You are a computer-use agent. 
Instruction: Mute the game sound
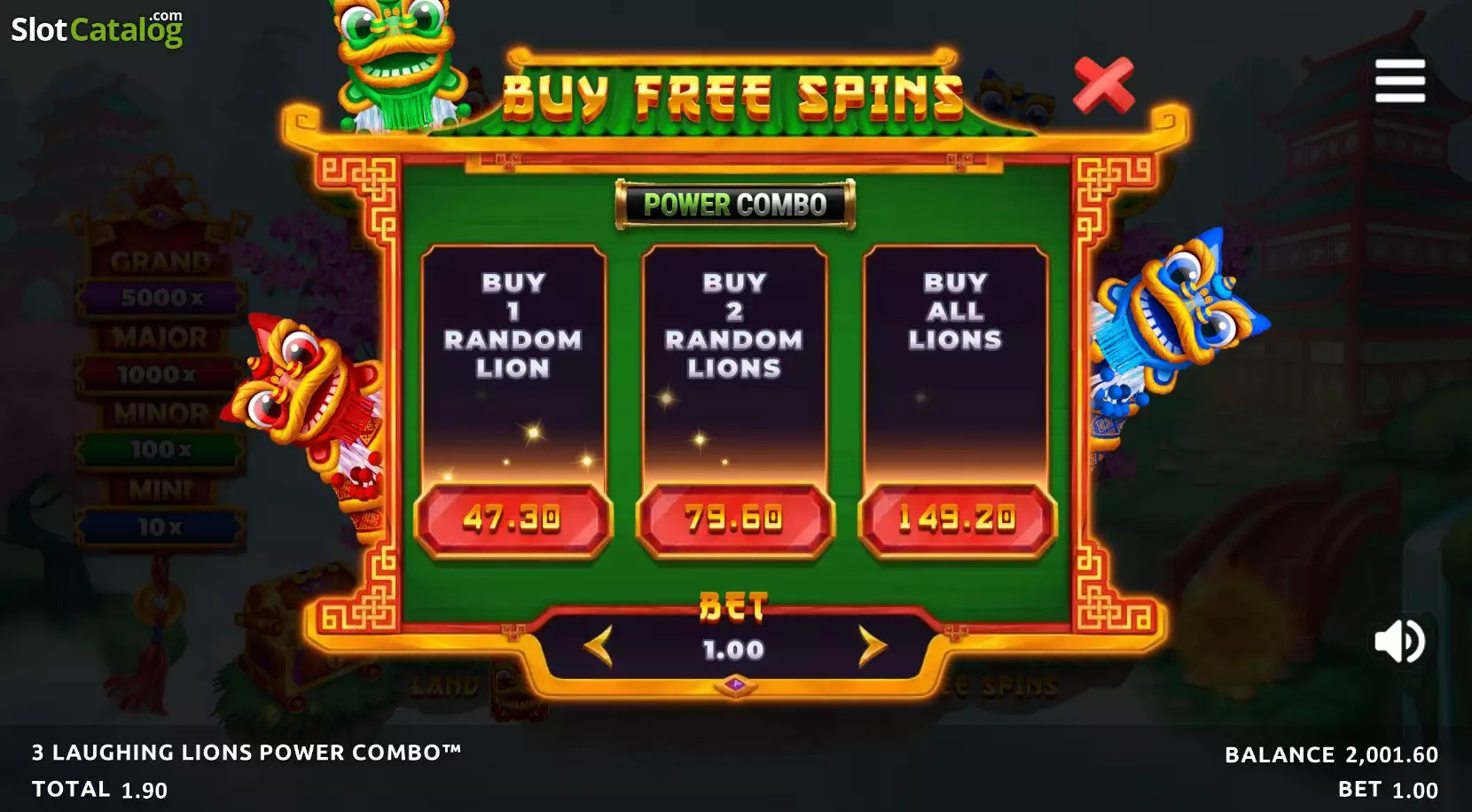tap(1399, 640)
